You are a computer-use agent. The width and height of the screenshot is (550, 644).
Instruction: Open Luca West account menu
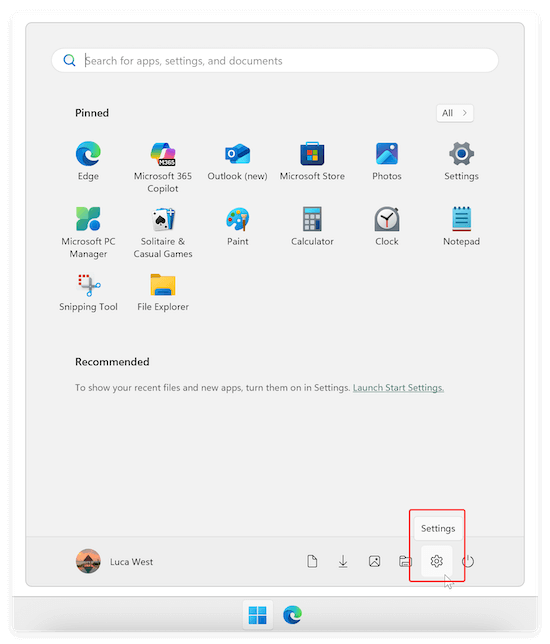tap(114, 561)
